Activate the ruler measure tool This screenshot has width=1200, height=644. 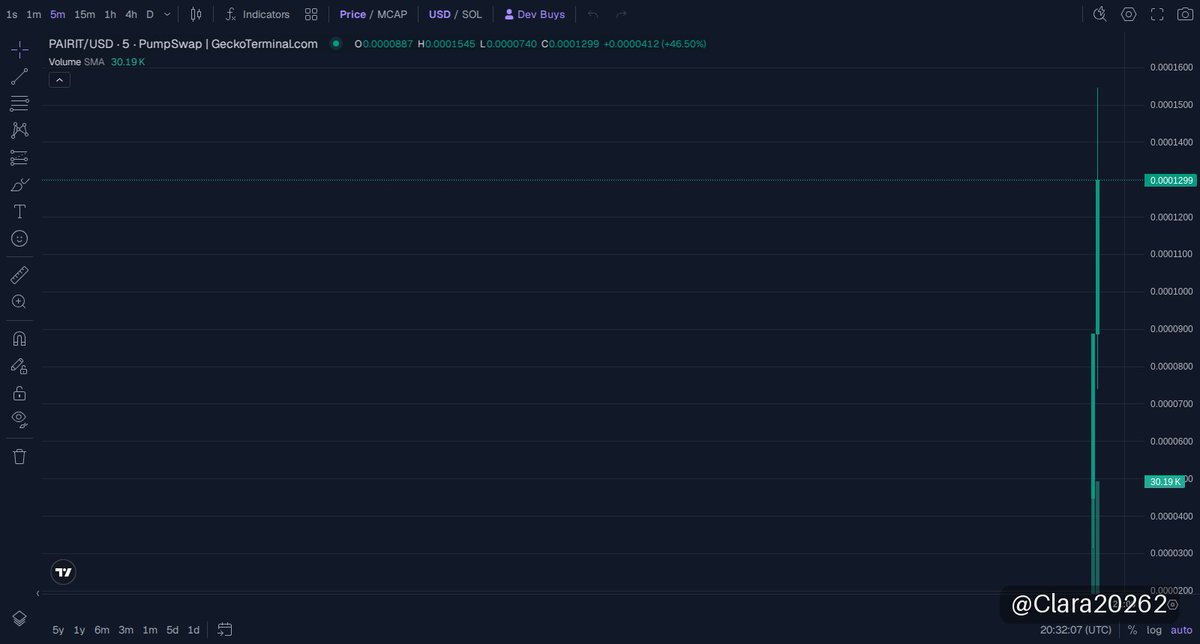(19, 275)
